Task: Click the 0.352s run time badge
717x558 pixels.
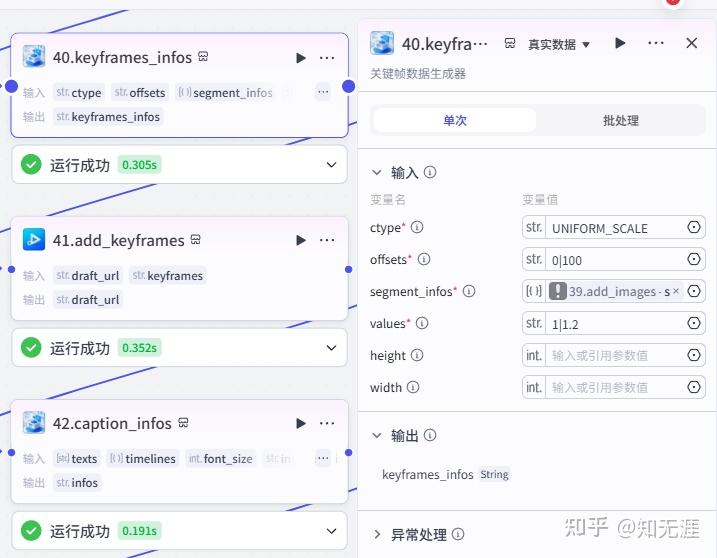Action: point(139,348)
